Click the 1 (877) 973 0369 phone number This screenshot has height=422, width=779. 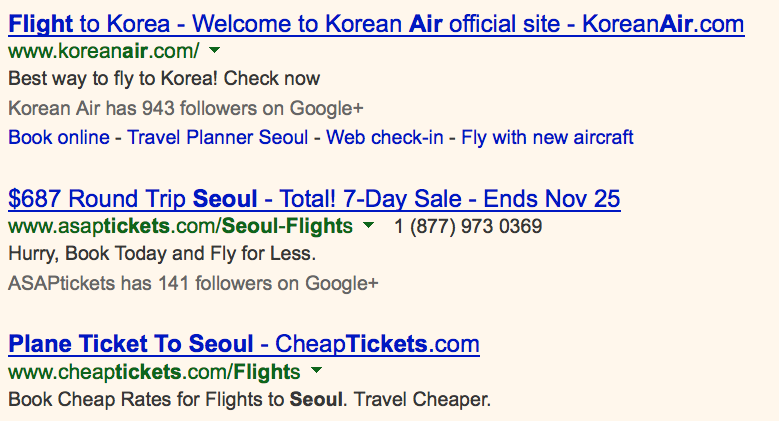(468, 226)
